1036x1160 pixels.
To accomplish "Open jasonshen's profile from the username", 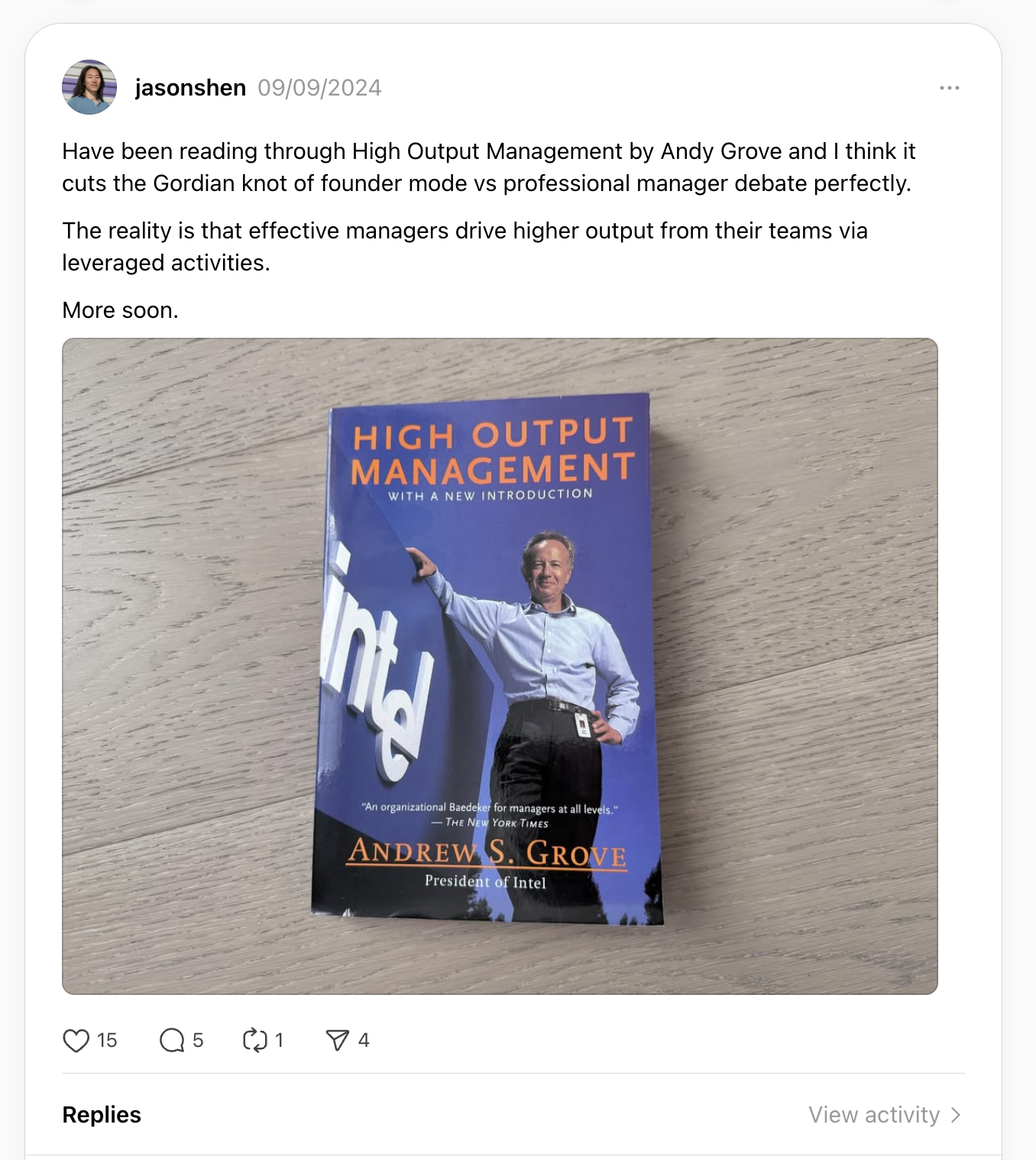I will (x=190, y=88).
